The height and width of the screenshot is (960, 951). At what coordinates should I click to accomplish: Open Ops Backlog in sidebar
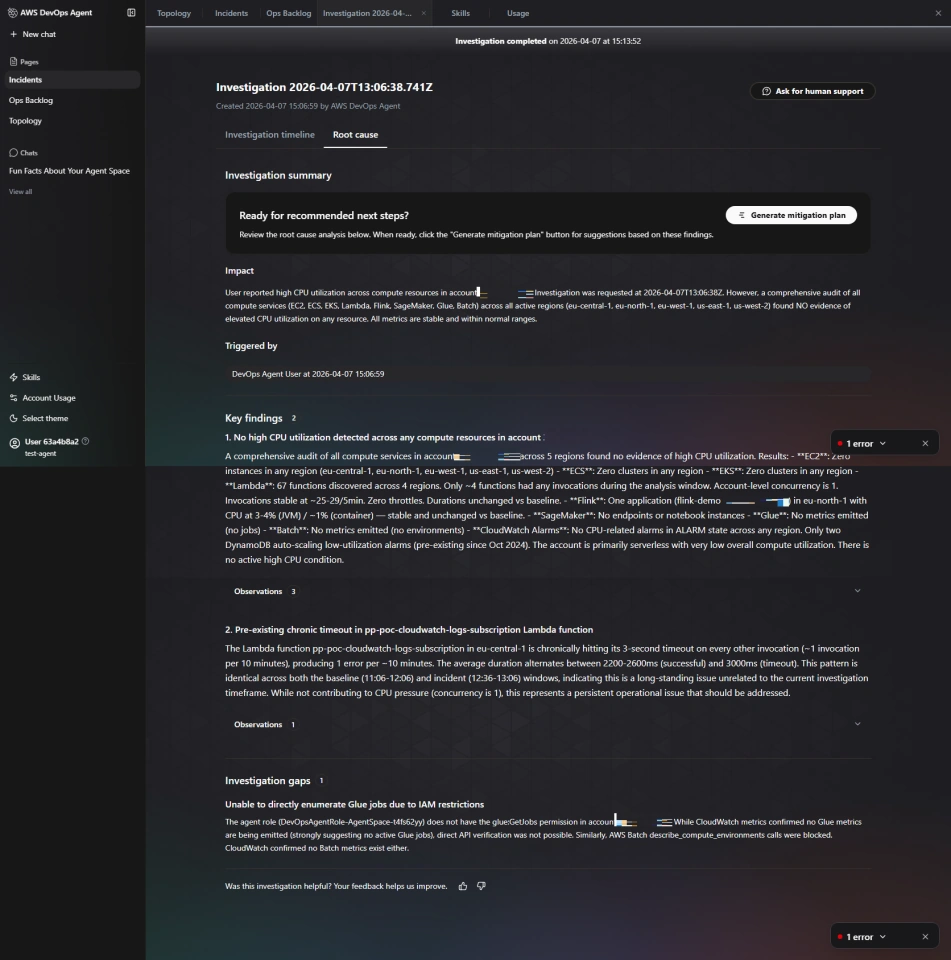pos(31,100)
